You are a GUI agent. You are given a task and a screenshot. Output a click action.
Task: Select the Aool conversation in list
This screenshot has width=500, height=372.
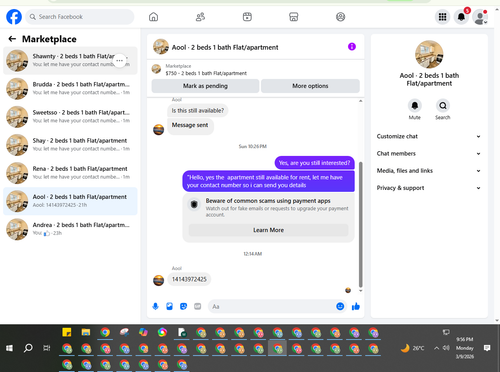click(70, 201)
